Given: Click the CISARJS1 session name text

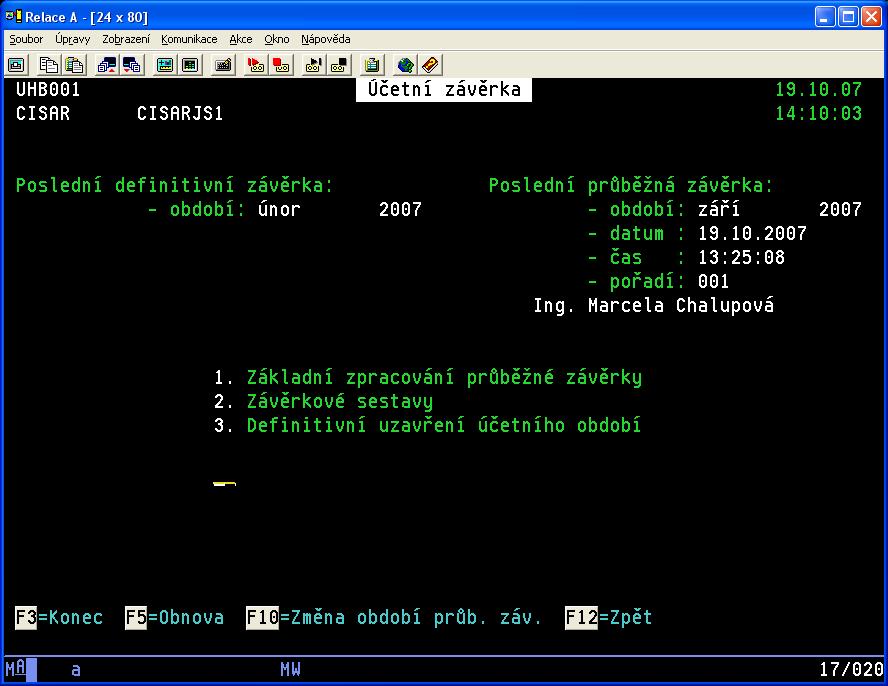Looking at the screenshot, I should [180, 113].
